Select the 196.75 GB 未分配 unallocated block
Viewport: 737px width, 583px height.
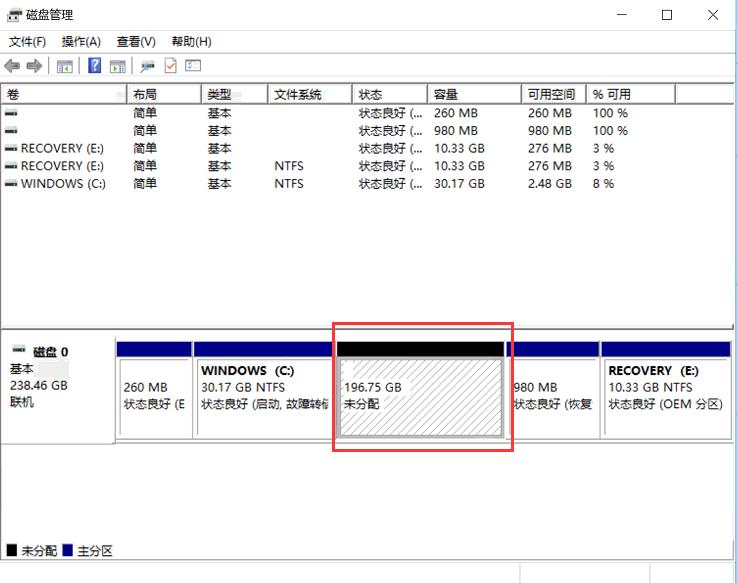tap(421, 390)
